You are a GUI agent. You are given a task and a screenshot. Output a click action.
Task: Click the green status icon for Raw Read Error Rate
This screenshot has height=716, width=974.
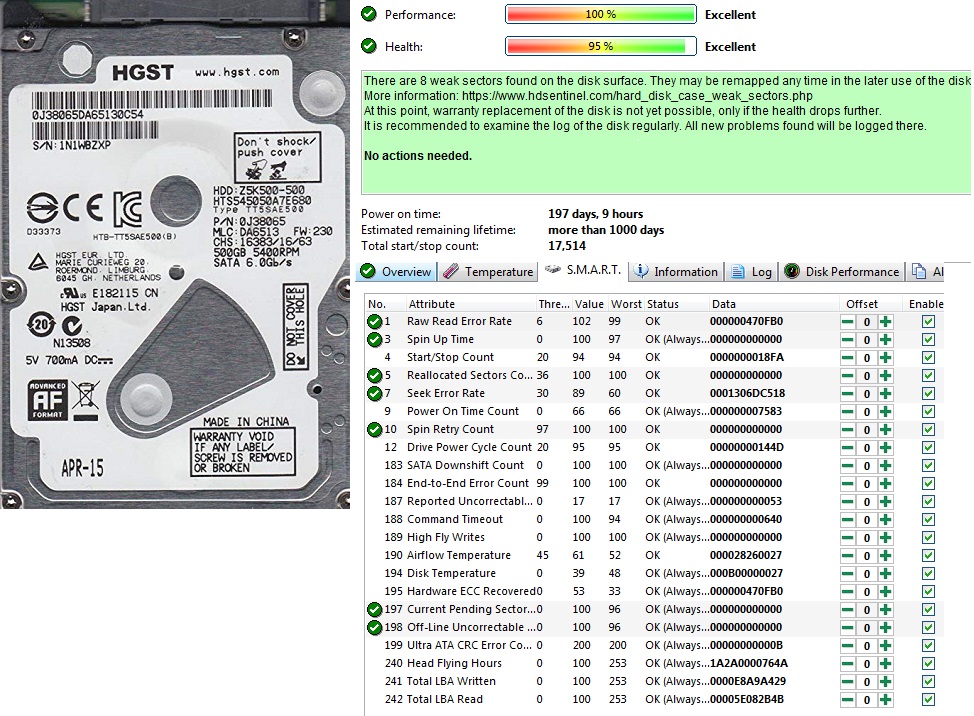point(374,322)
